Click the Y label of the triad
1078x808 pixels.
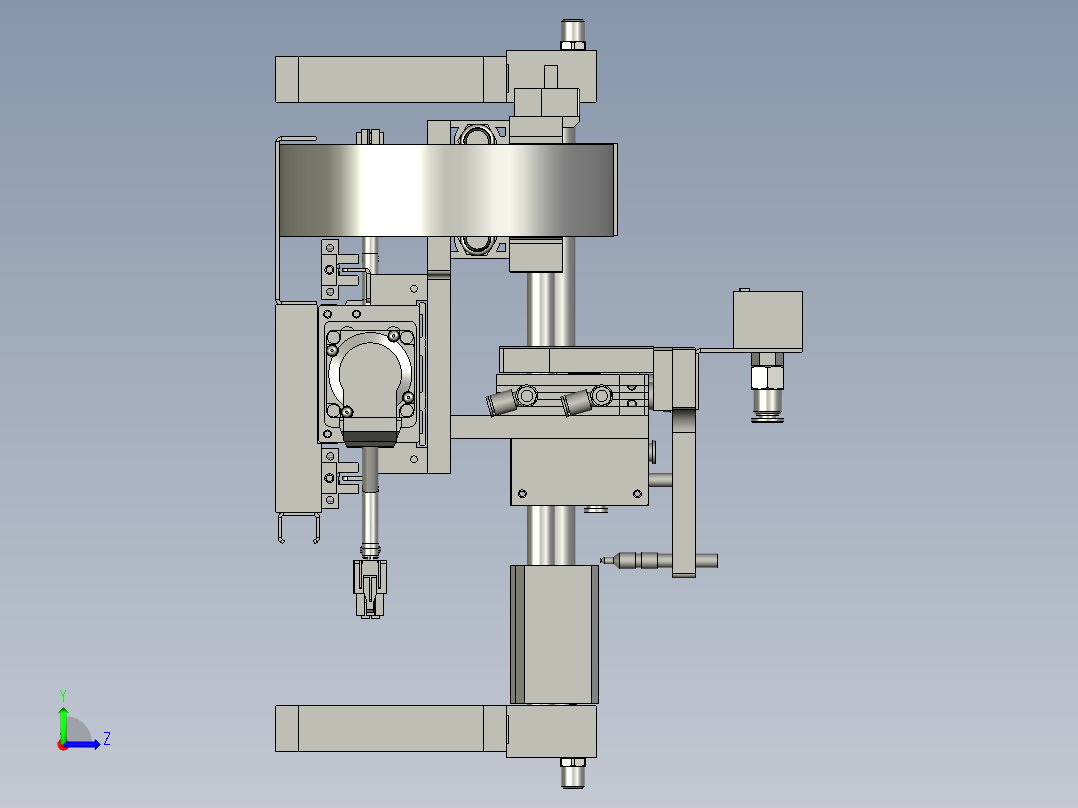[63, 695]
